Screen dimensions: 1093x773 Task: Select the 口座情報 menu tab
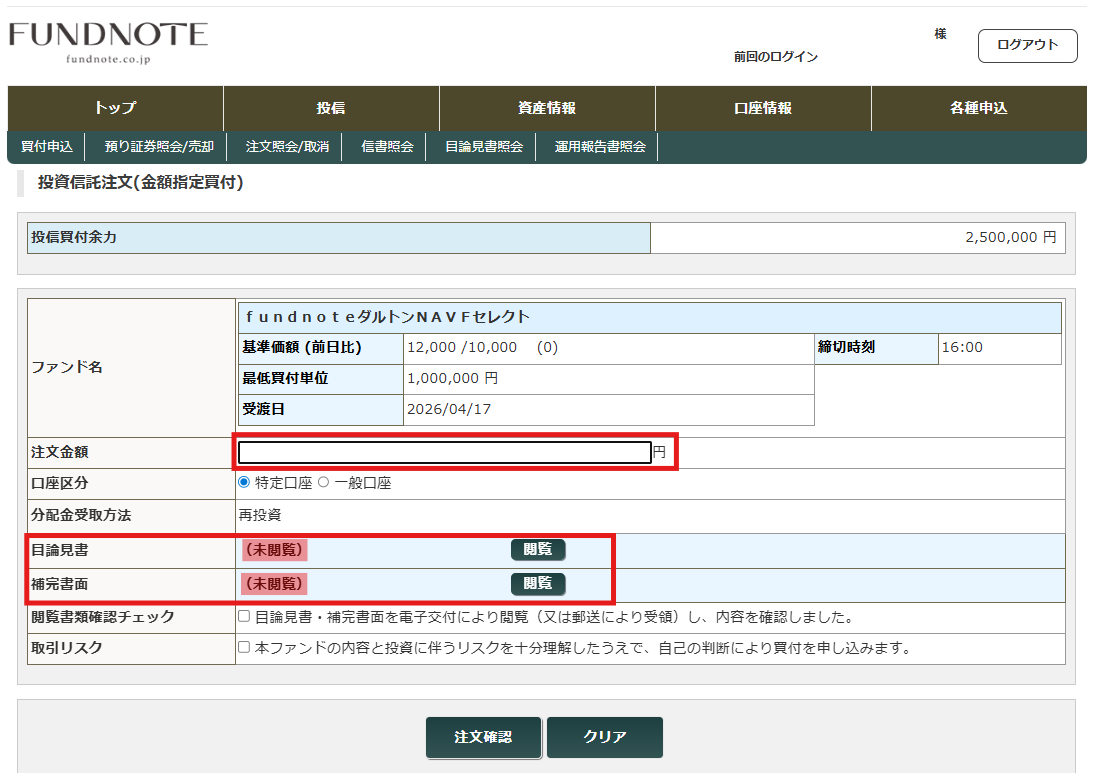click(x=763, y=109)
